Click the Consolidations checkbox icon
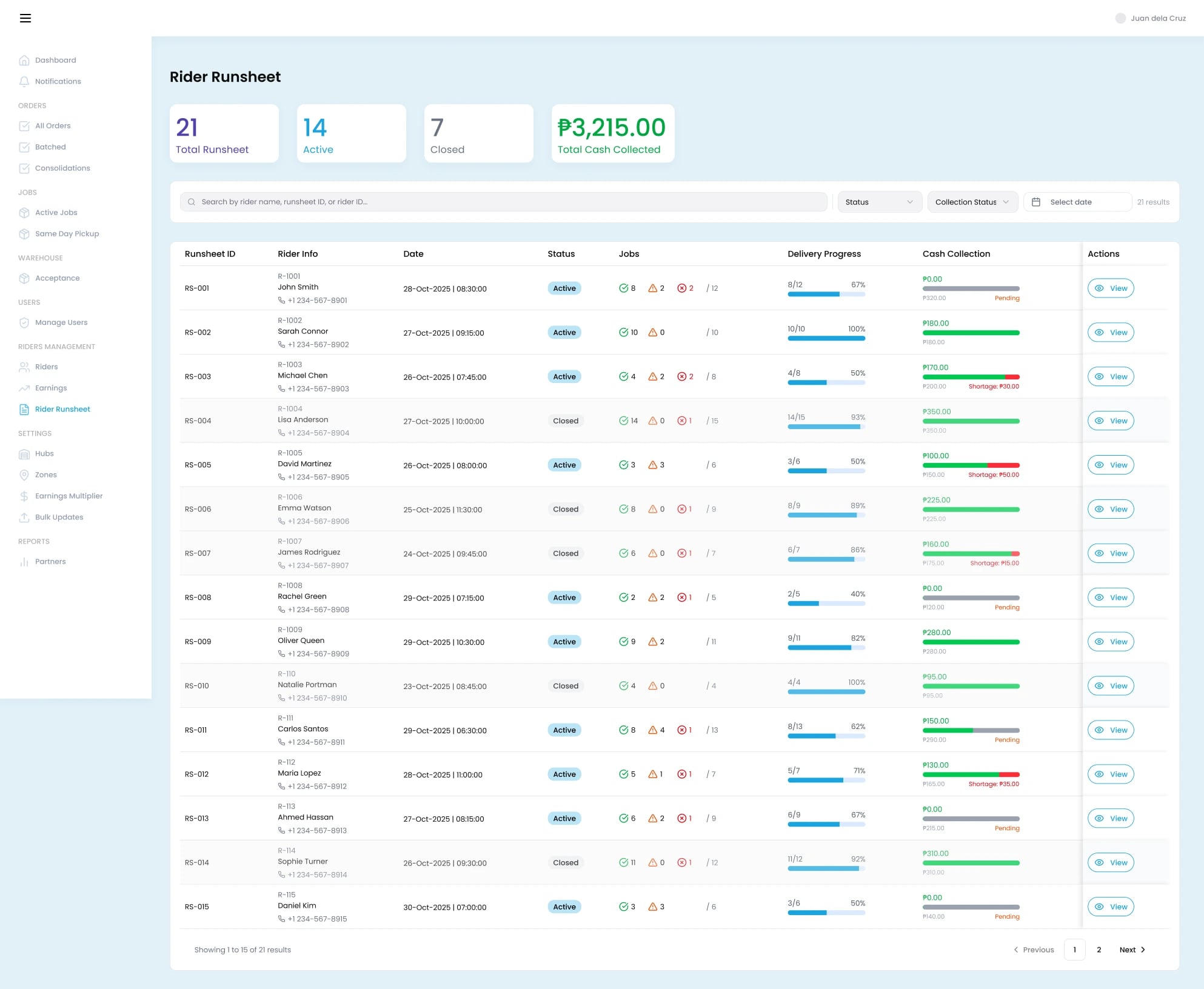The height and width of the screenshot is (989, 1204). (x=24, y=168)
